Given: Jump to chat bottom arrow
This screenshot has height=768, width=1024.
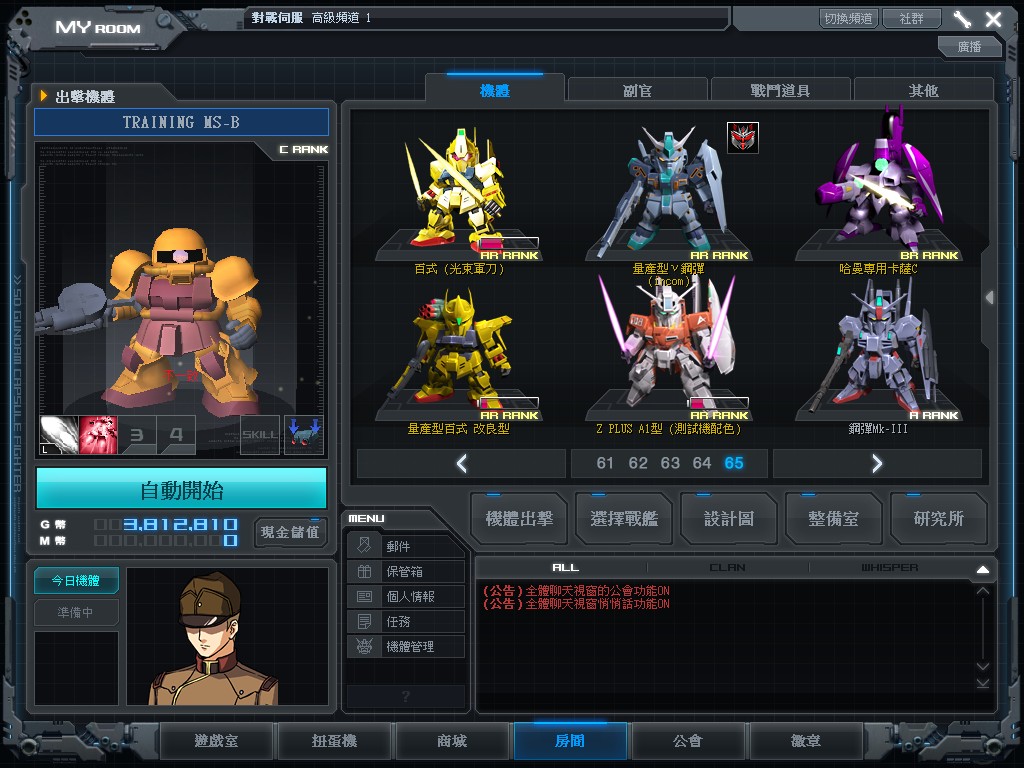Looking at the screenshot, I should (x=983, y=683).
